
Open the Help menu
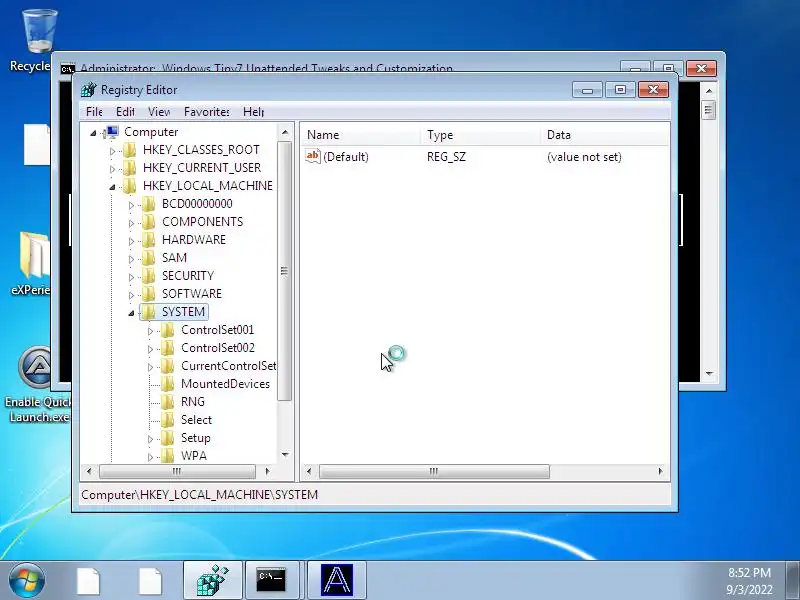click(253, 111)
